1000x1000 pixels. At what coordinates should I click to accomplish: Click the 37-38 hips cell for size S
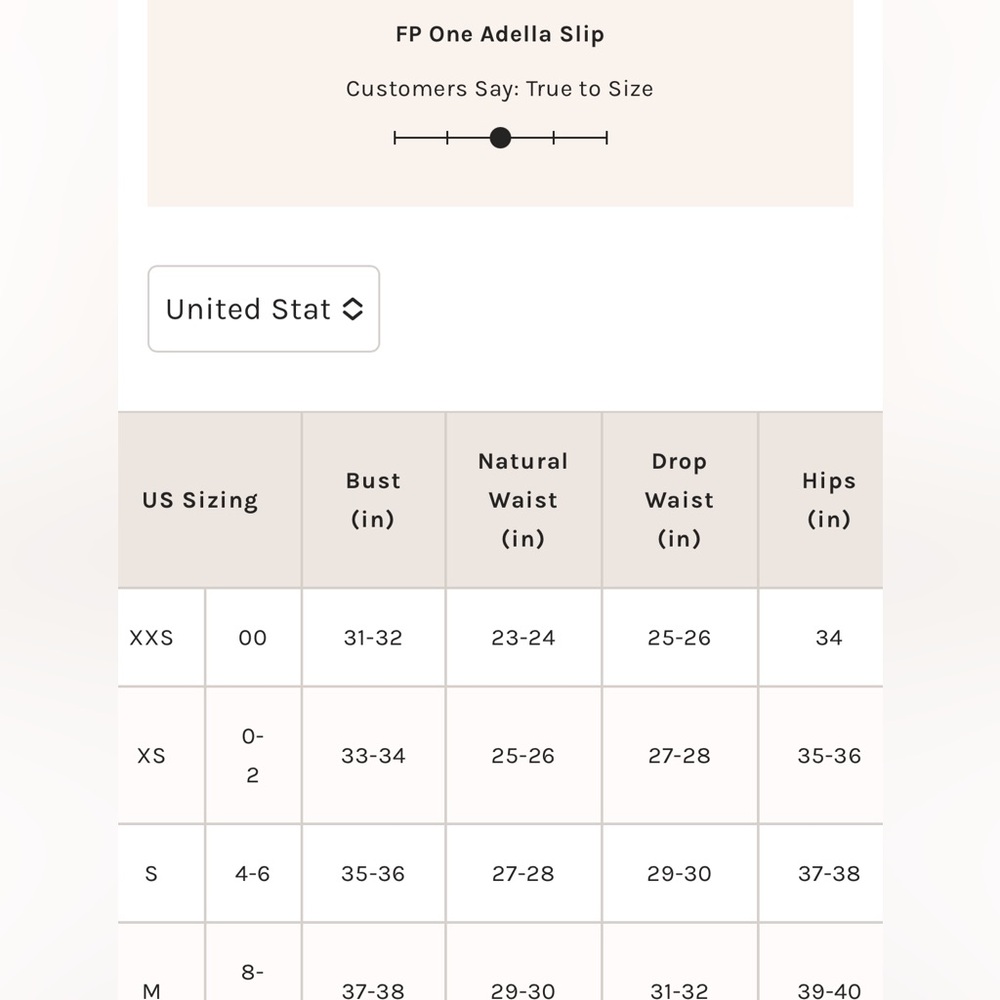tap(829, 874)
